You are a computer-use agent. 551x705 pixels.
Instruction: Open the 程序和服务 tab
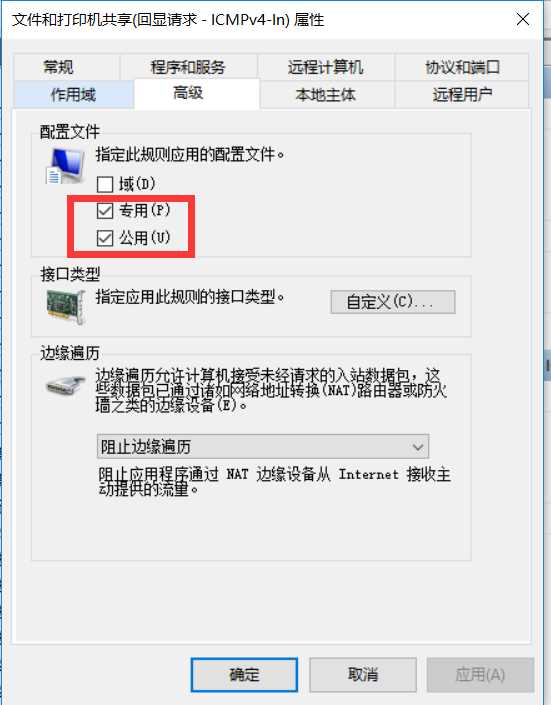click(x=188, y=67)
